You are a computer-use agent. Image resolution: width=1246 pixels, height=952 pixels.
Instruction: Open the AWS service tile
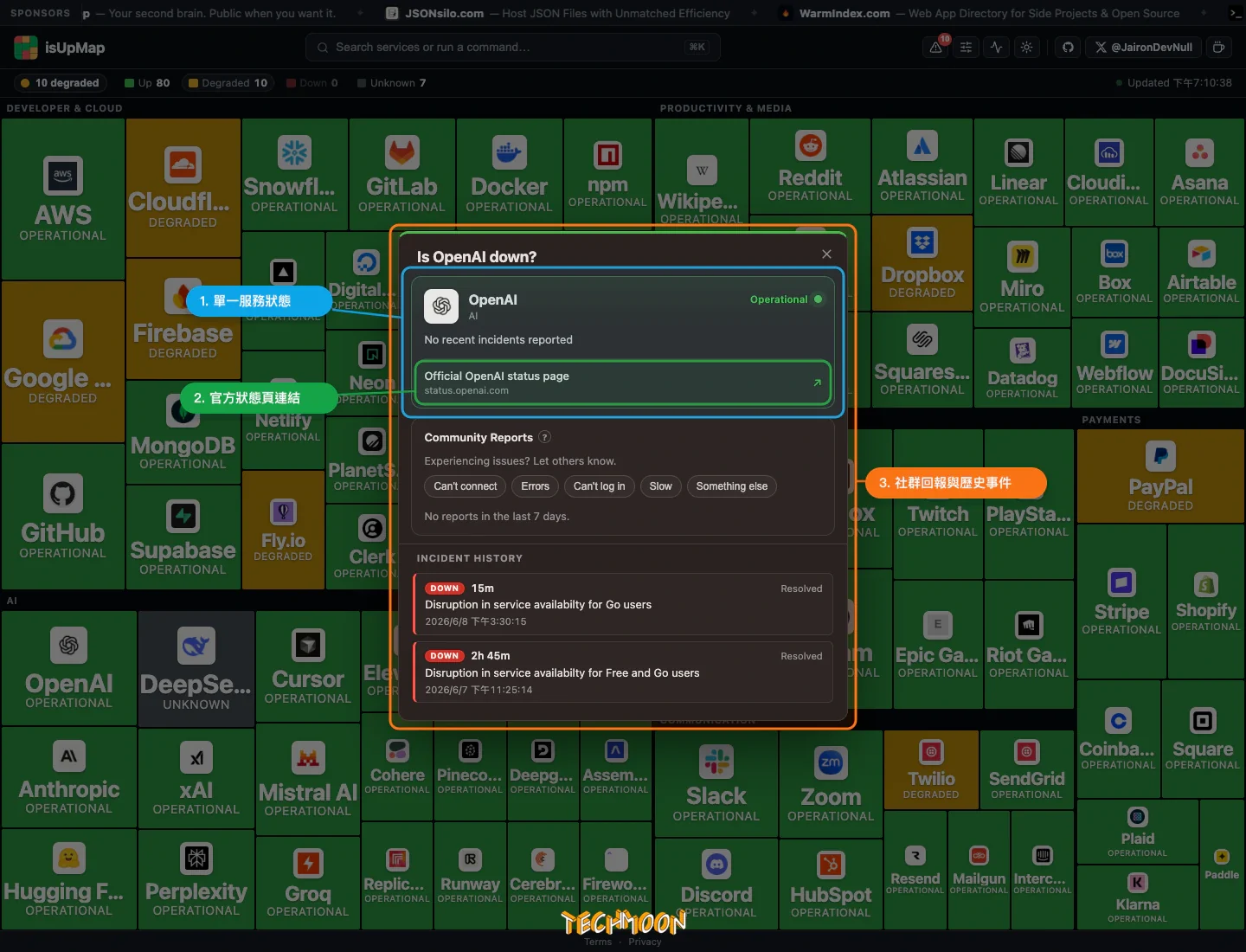(x=63, y=199)
